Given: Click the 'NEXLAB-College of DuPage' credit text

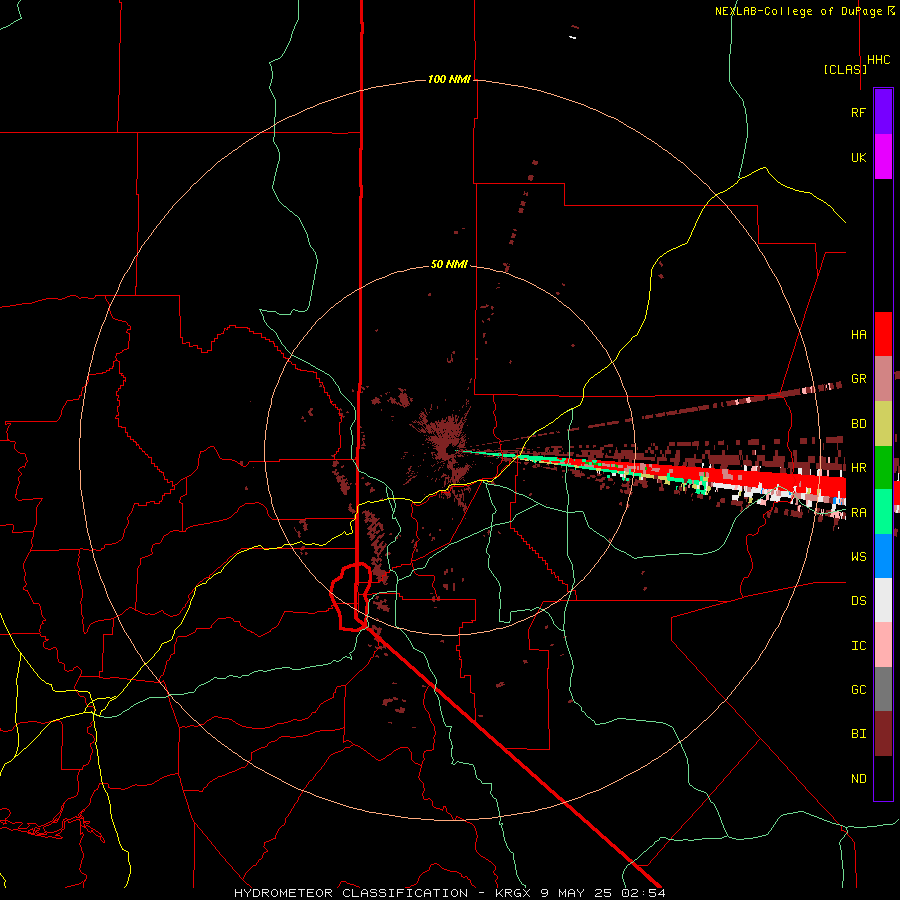Looking at the screenshot, I should click(798, 11).
